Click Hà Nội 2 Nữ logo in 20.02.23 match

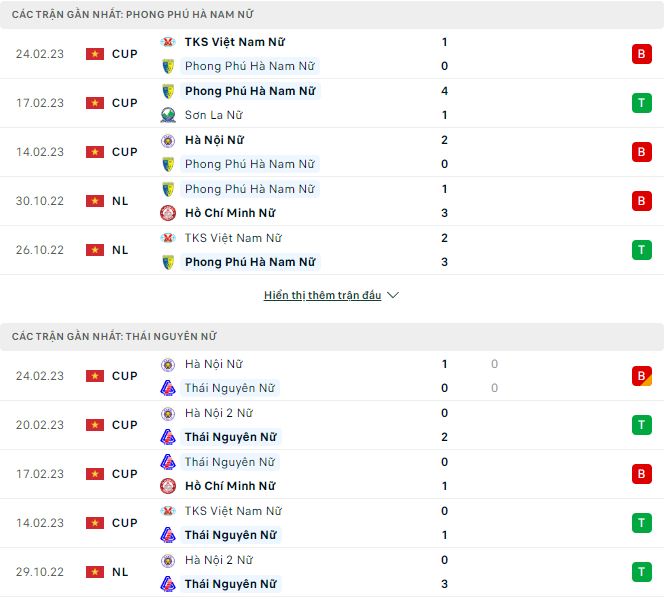point(168,413)
